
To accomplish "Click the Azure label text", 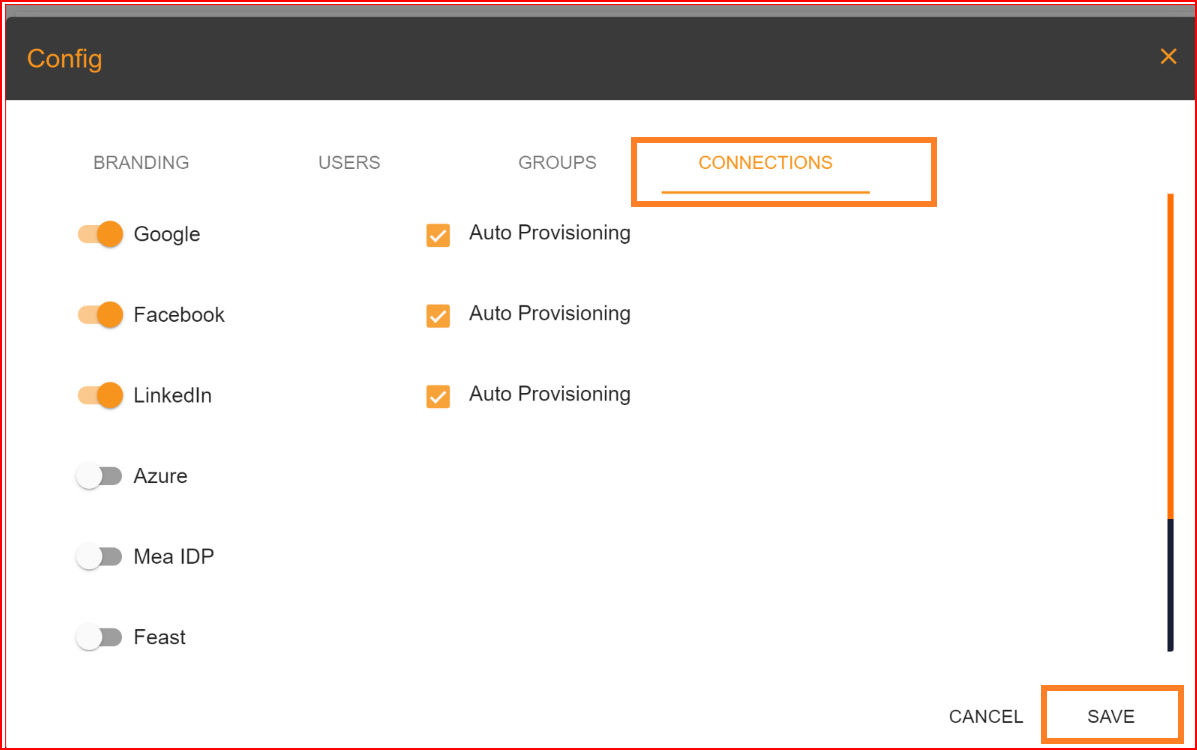I will pyautogui.click(x=160, y=476).
